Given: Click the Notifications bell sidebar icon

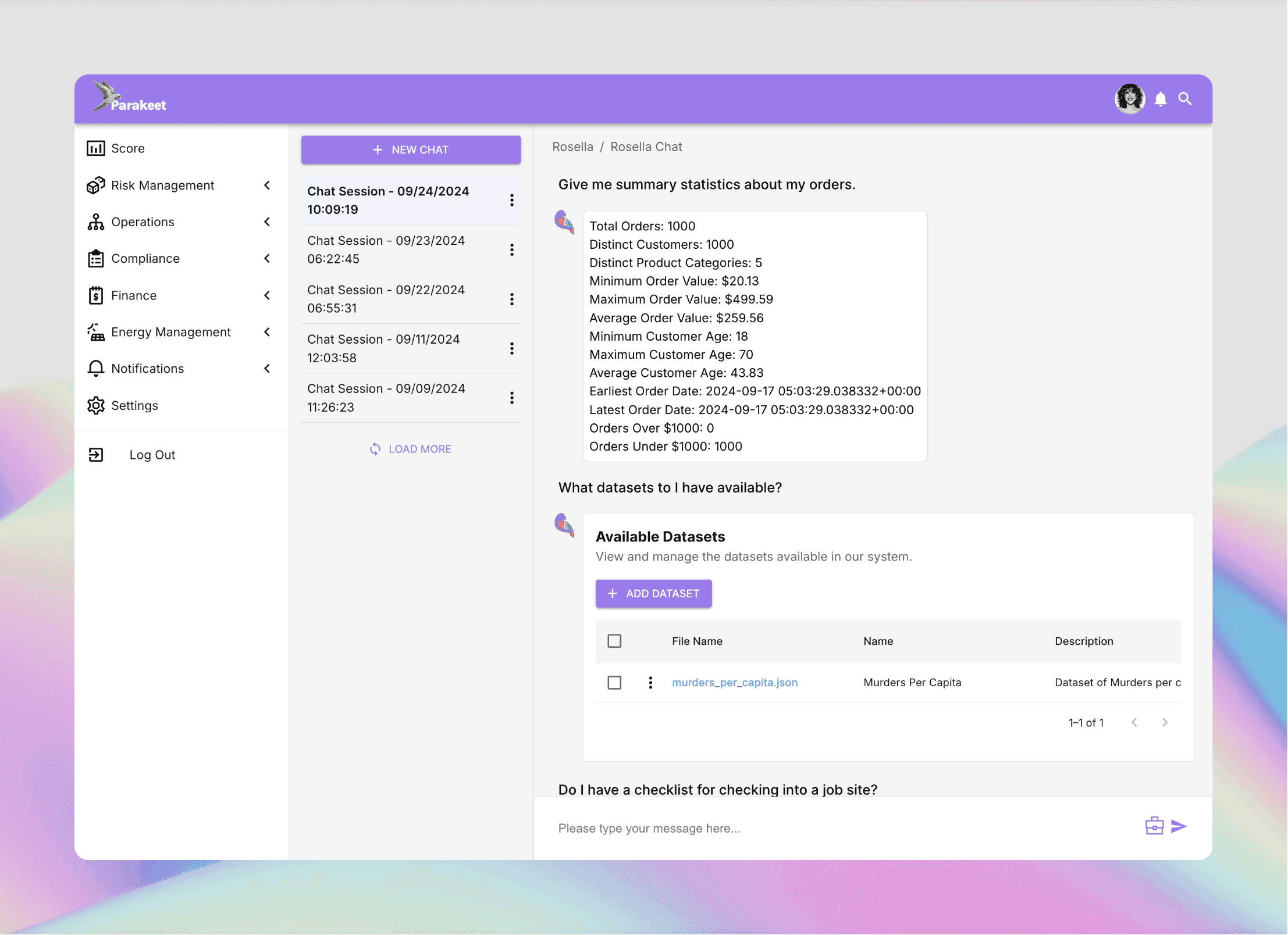Looking at the screenshot, I should click(95, 369).
